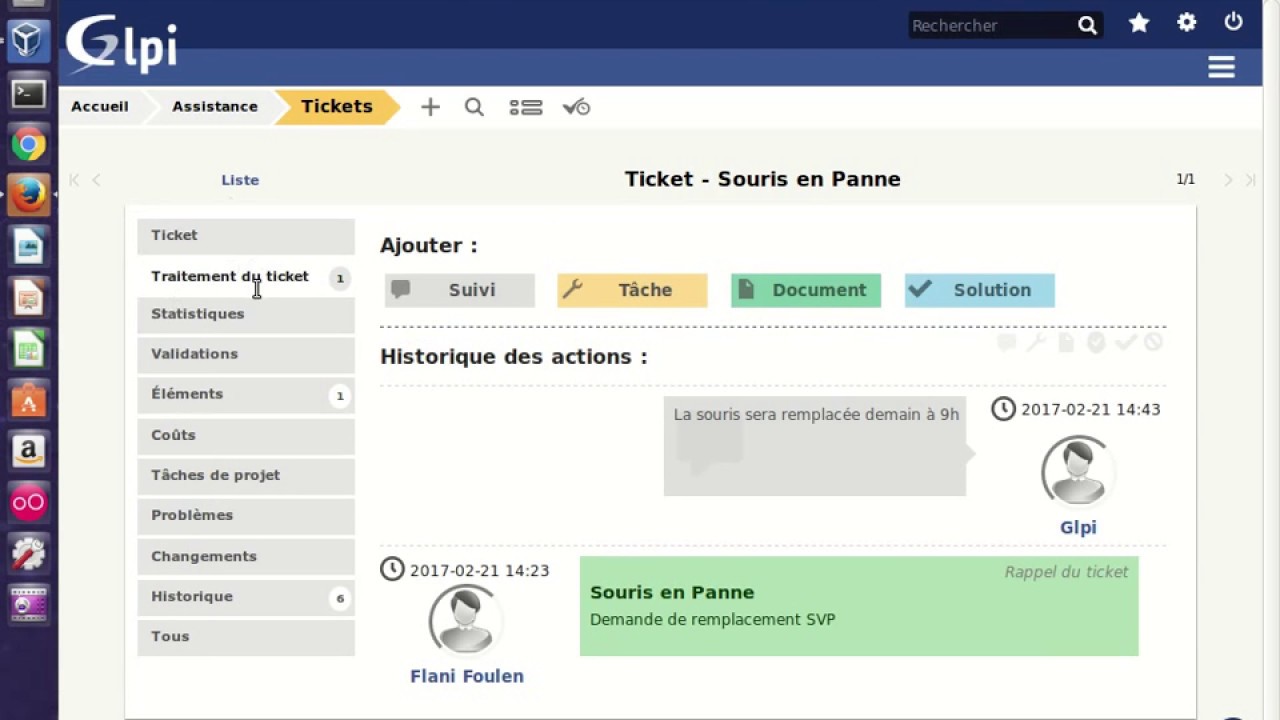The image size is (1280, 720).
Task: Open preferences gear icon in header
Action: (x=1187, y=23)
